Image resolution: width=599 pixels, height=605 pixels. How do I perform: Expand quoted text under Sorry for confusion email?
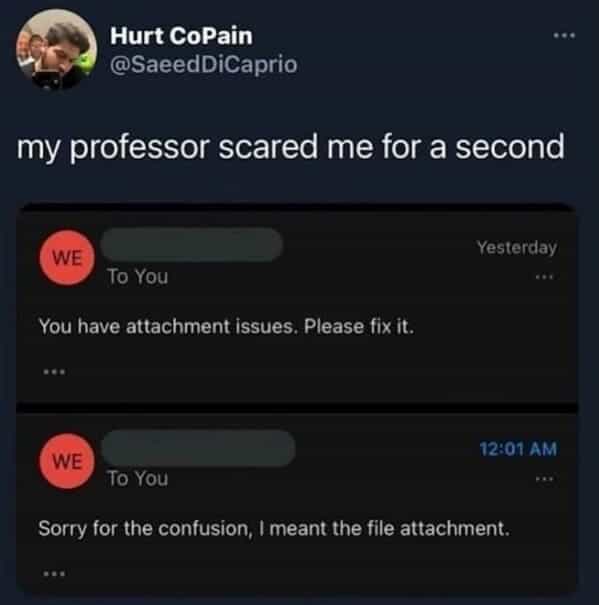coord(54,574)
